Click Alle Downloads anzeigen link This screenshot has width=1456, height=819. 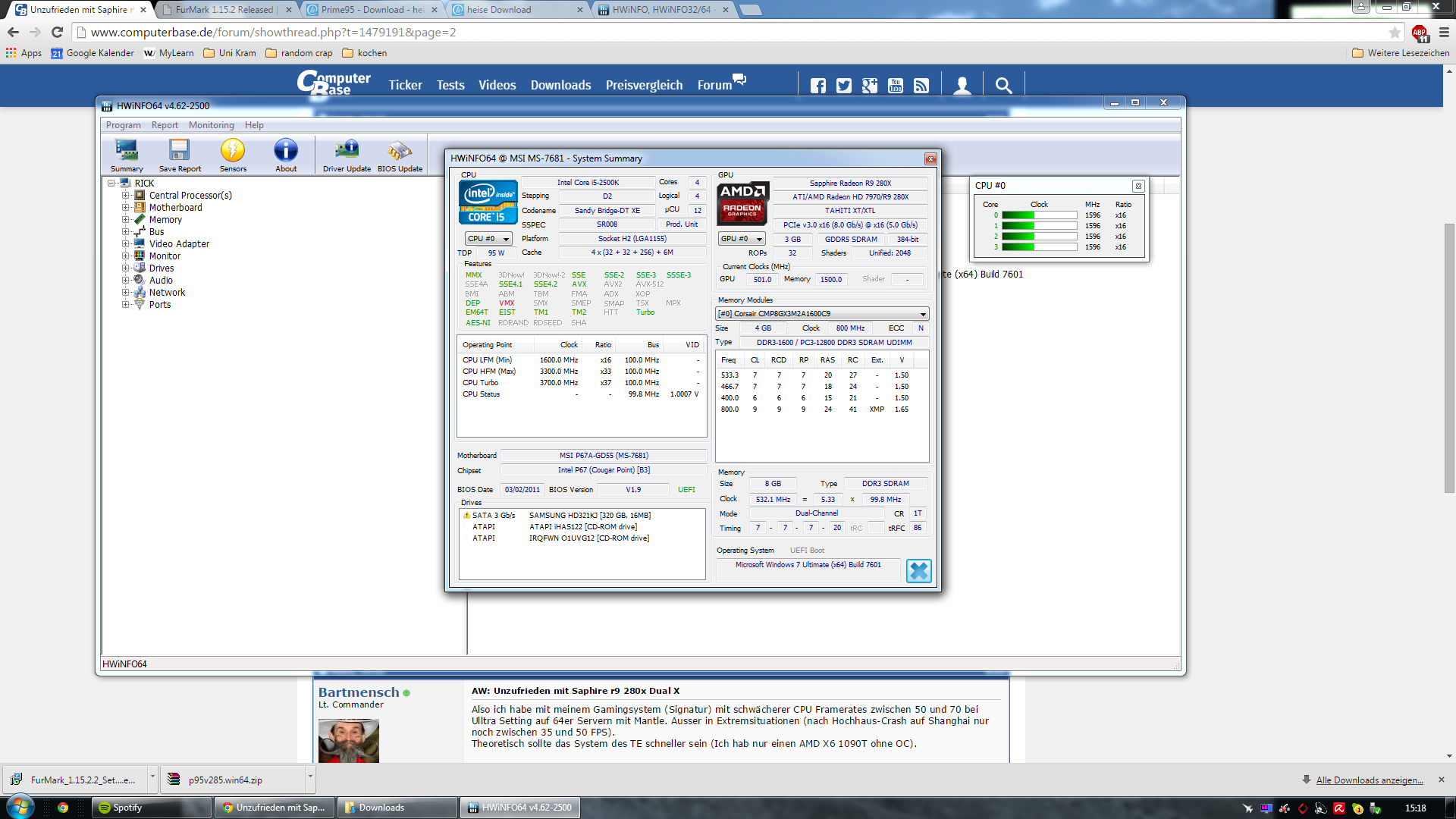[x=1370, y=780]
